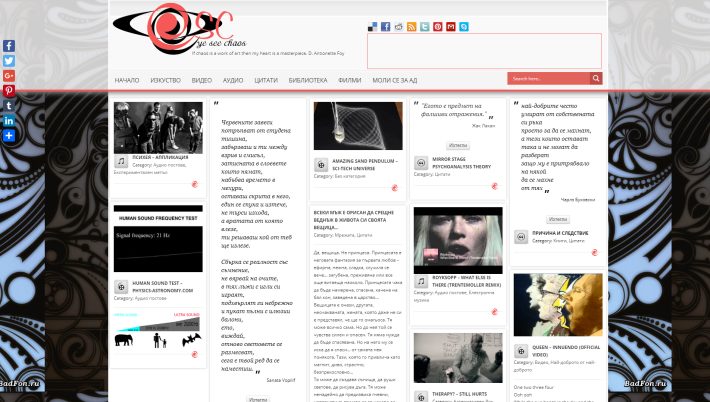The height and width of the screenshot is (402, 710).
Task: Open the Royksopp video thumbnail
Action: [x=458, y=240]
